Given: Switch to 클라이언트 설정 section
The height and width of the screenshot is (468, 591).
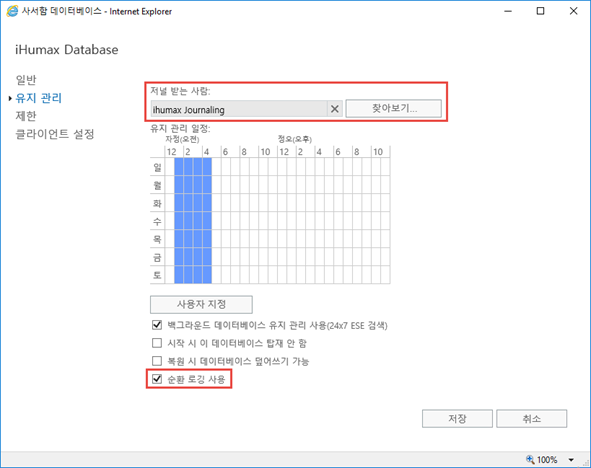Looking at the screenshot, I should pyautogui.click(x=55, y=134).
